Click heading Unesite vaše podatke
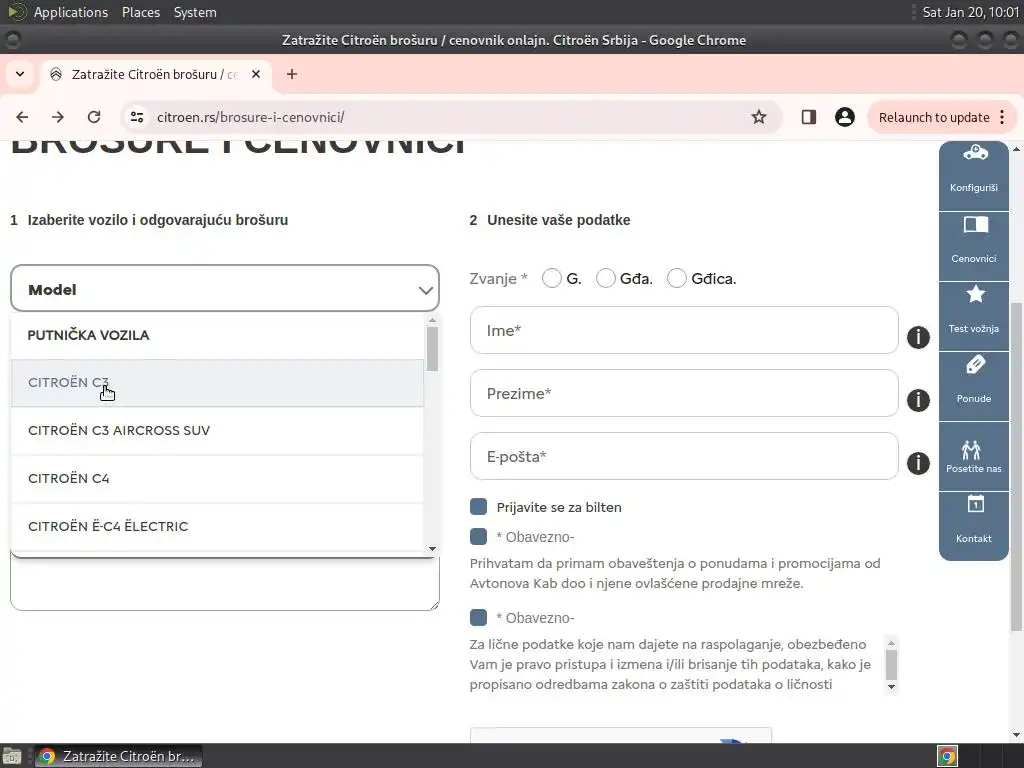The image size is (1024, 768). tap(558, 220)
